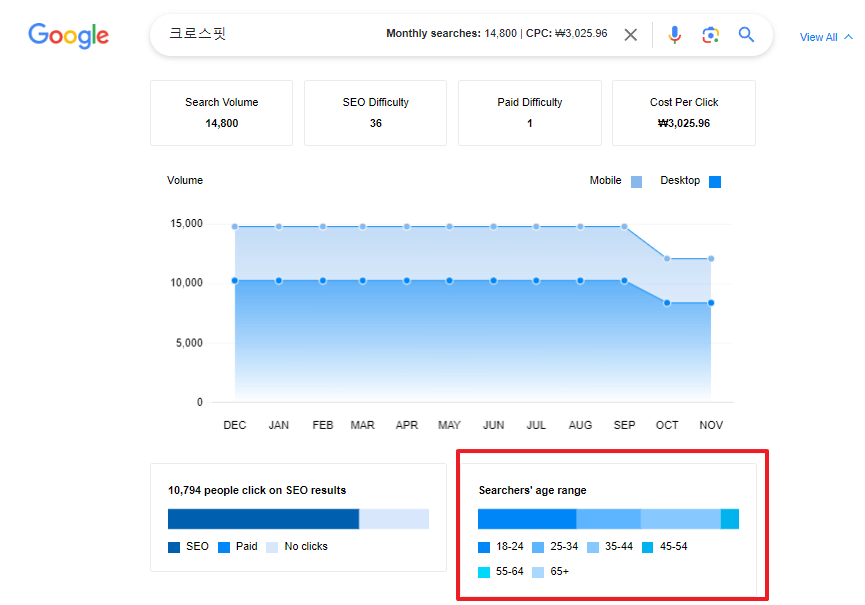Toggle the Mobile legend swatch
The image size is (865, 605).
pos(637,182)
